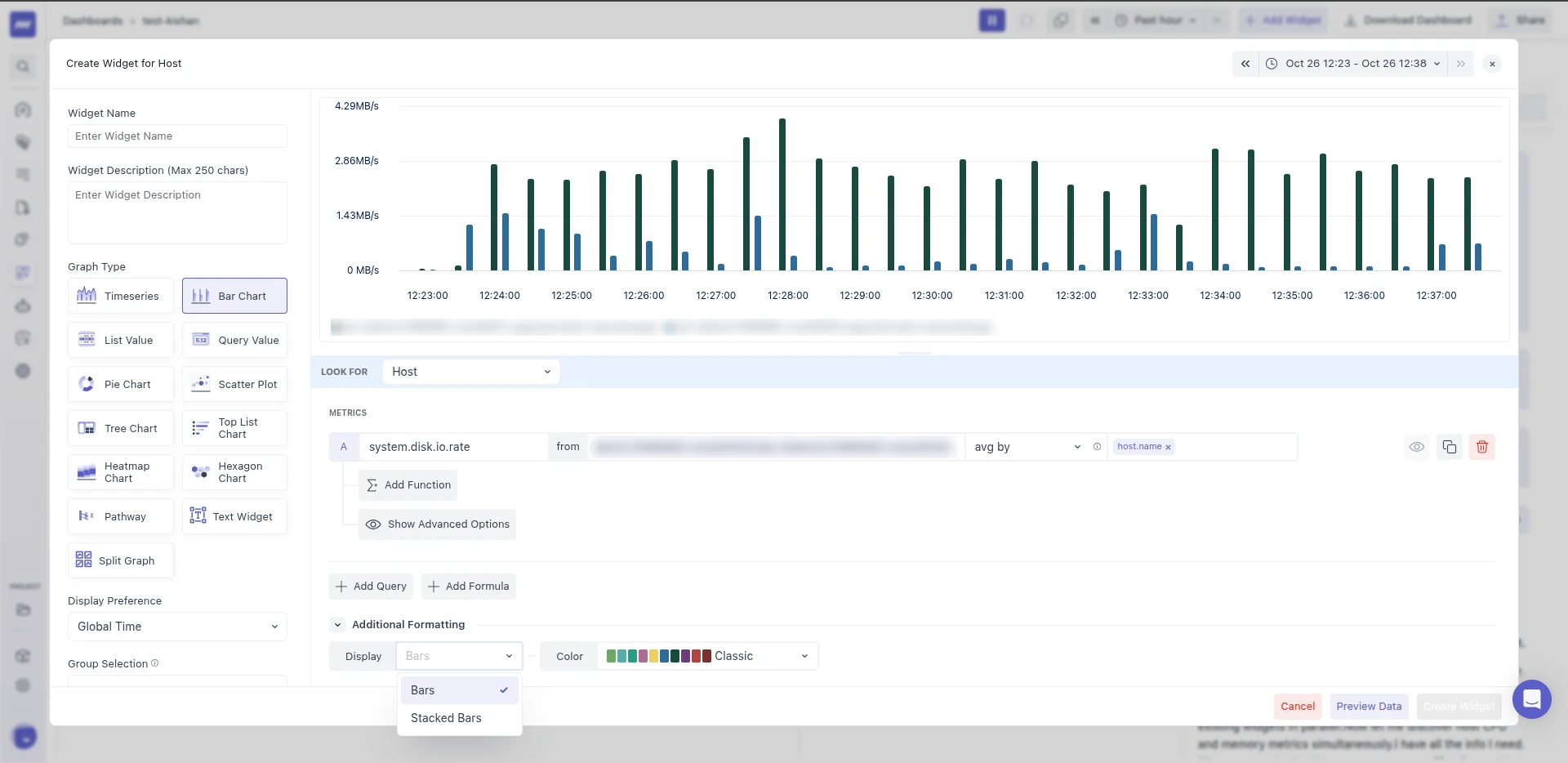Viewport: 1568px width, 763px height.
Task: Click the system.disk.io.rate metric field
Action: click(x=454, y=447)
